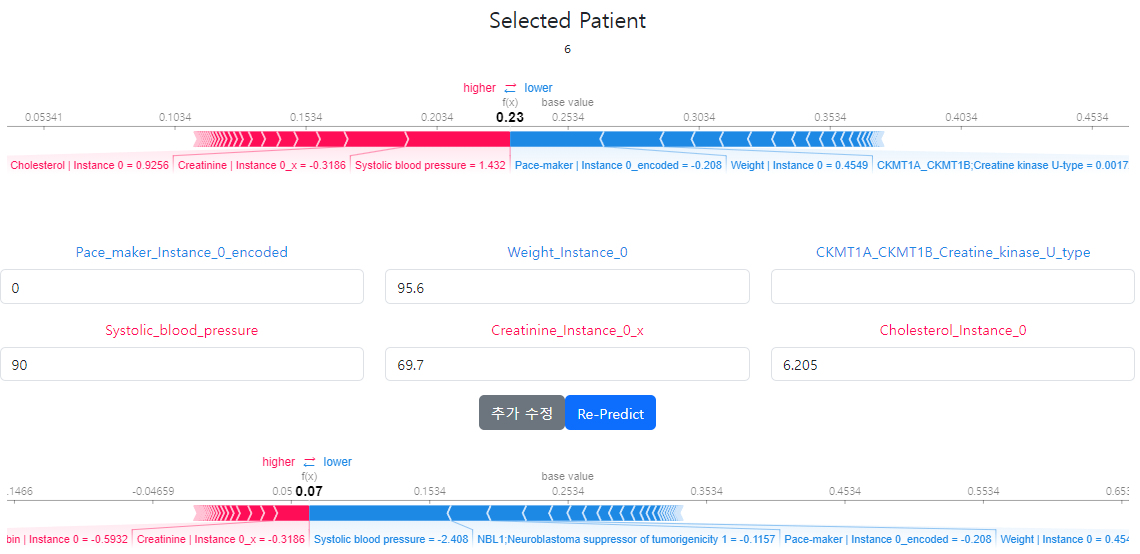Click into the Weight_Instance_0 input field
This screenshot has width=1140, height=554.
567,288
